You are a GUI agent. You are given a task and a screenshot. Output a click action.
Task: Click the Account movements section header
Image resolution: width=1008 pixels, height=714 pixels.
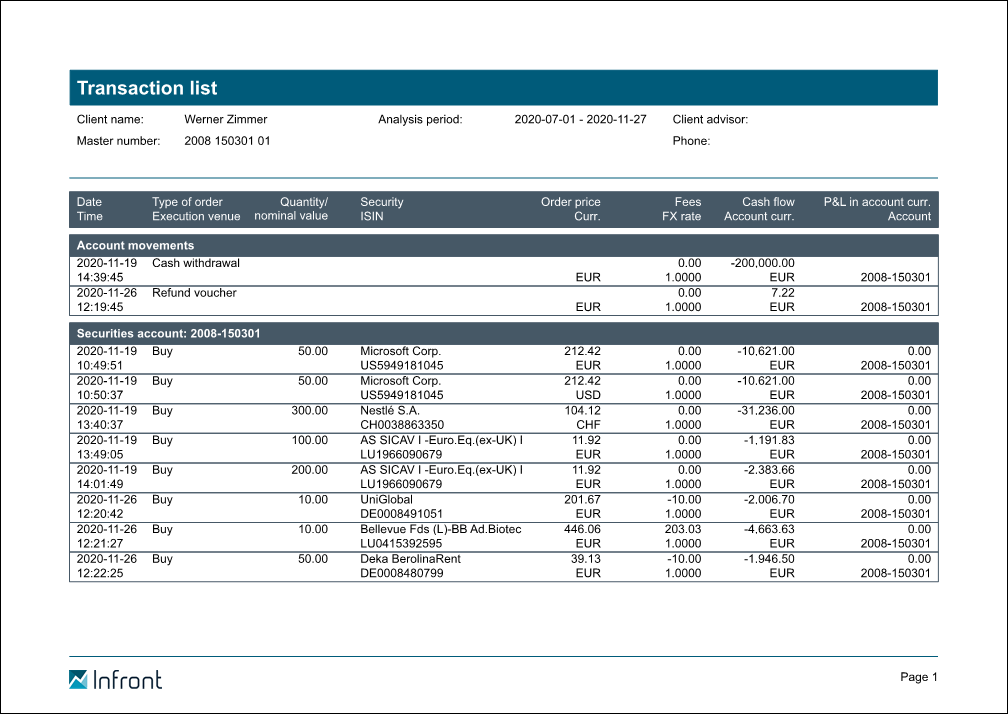pos(135,245)
